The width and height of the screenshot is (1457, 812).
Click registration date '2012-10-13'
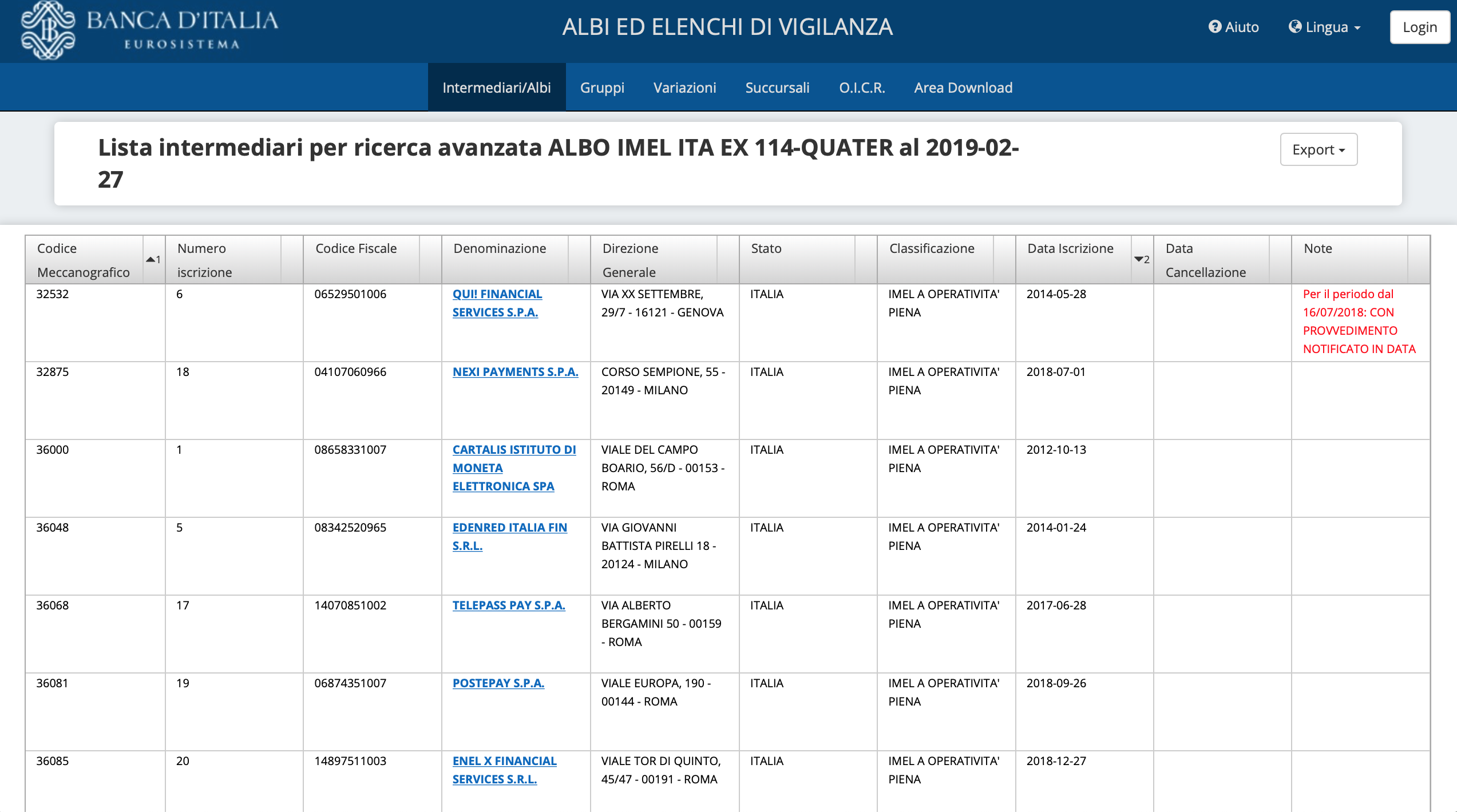click(1056, 450)
